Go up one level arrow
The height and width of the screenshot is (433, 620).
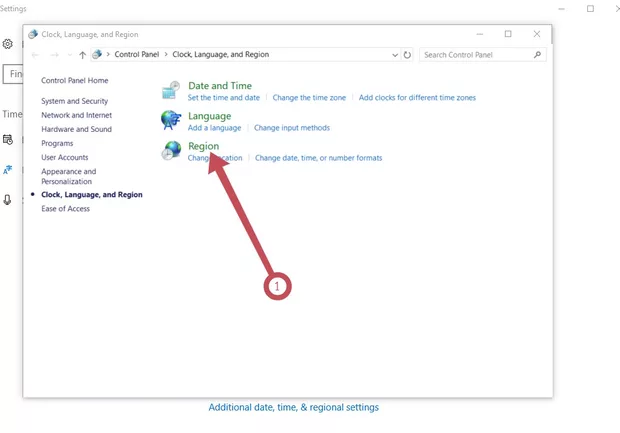82,55
